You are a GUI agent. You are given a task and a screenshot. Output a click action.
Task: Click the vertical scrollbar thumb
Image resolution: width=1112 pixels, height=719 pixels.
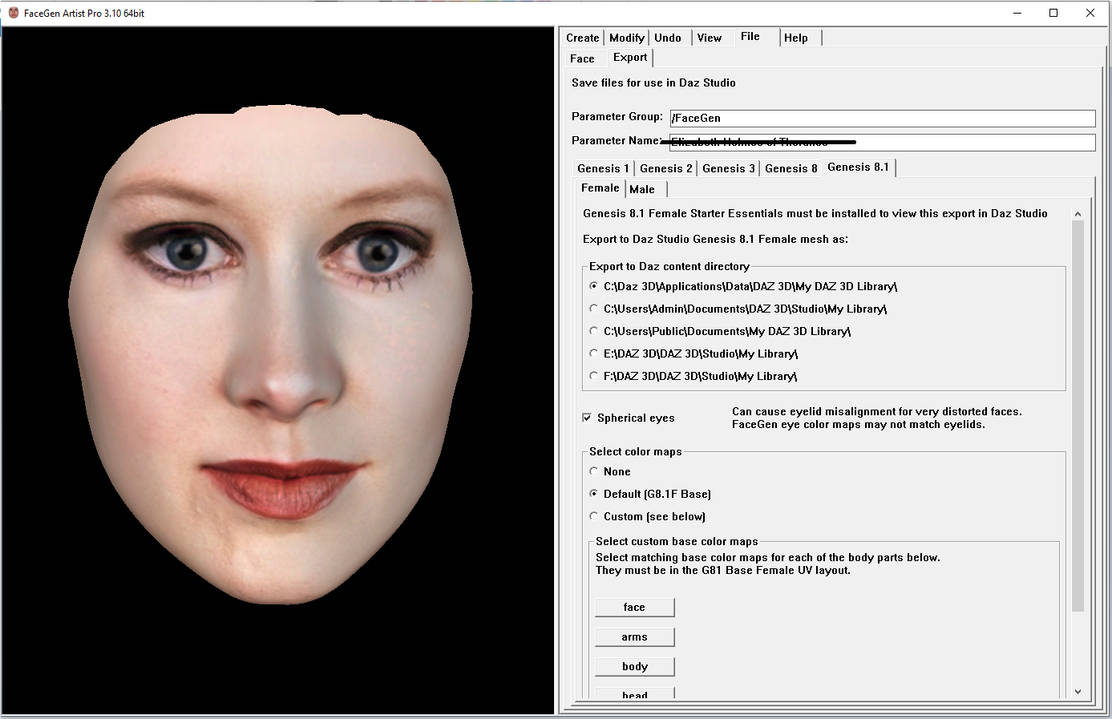click(1078, 416)
